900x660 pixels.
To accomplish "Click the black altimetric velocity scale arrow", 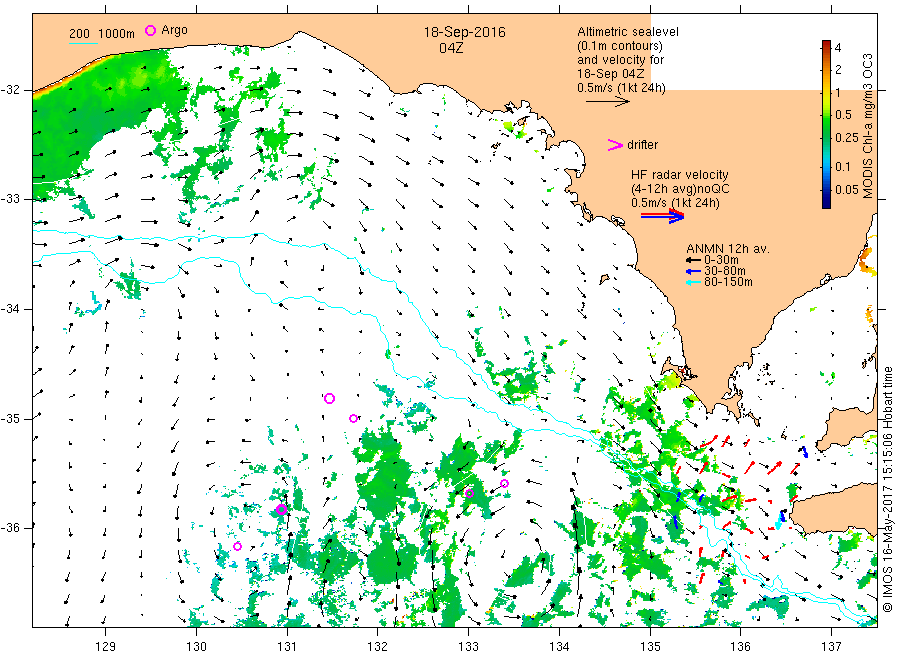I will coord(608,102).
